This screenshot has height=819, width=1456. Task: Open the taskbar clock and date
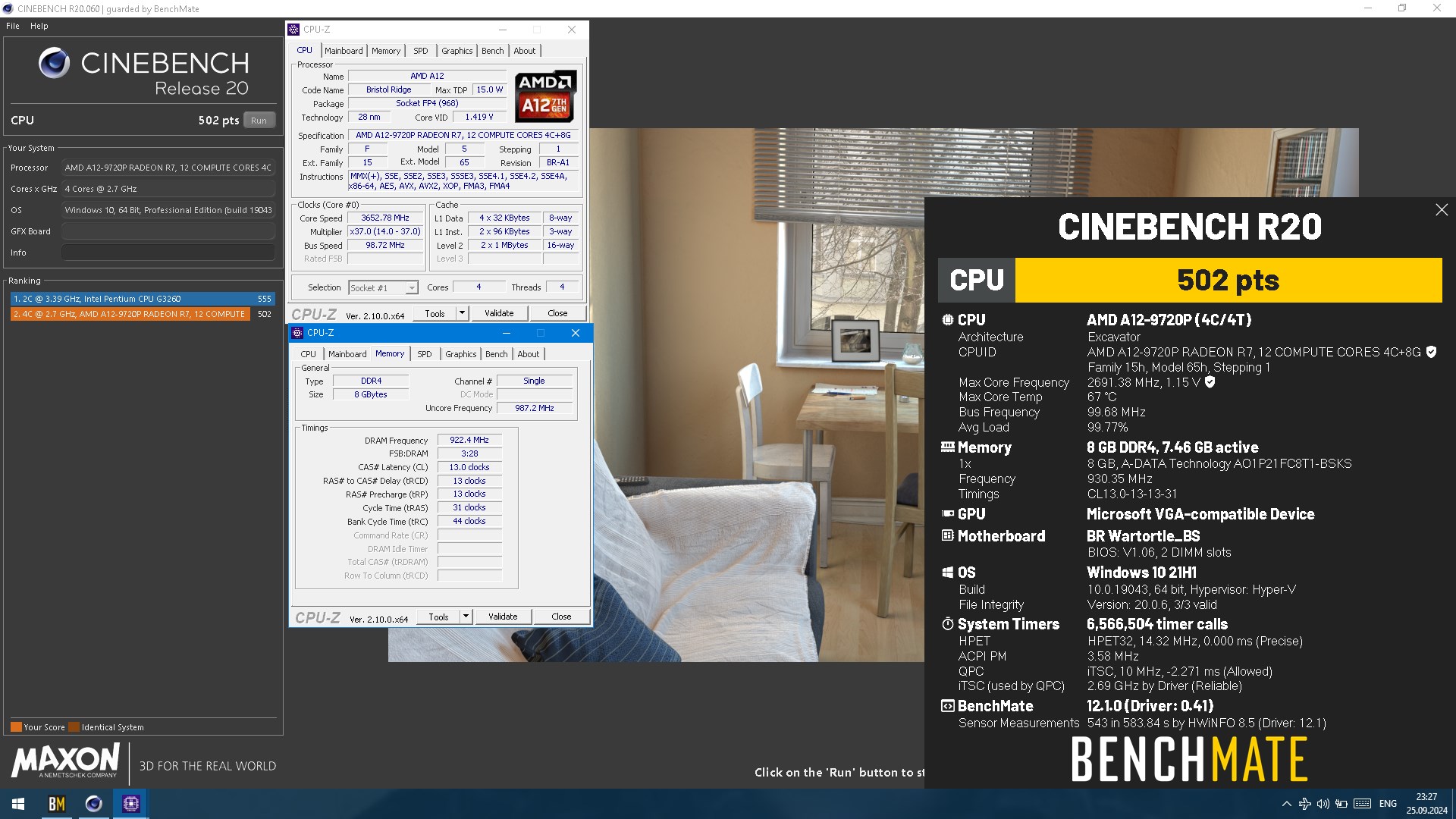pyautogui.click(x=1426, y=804)
